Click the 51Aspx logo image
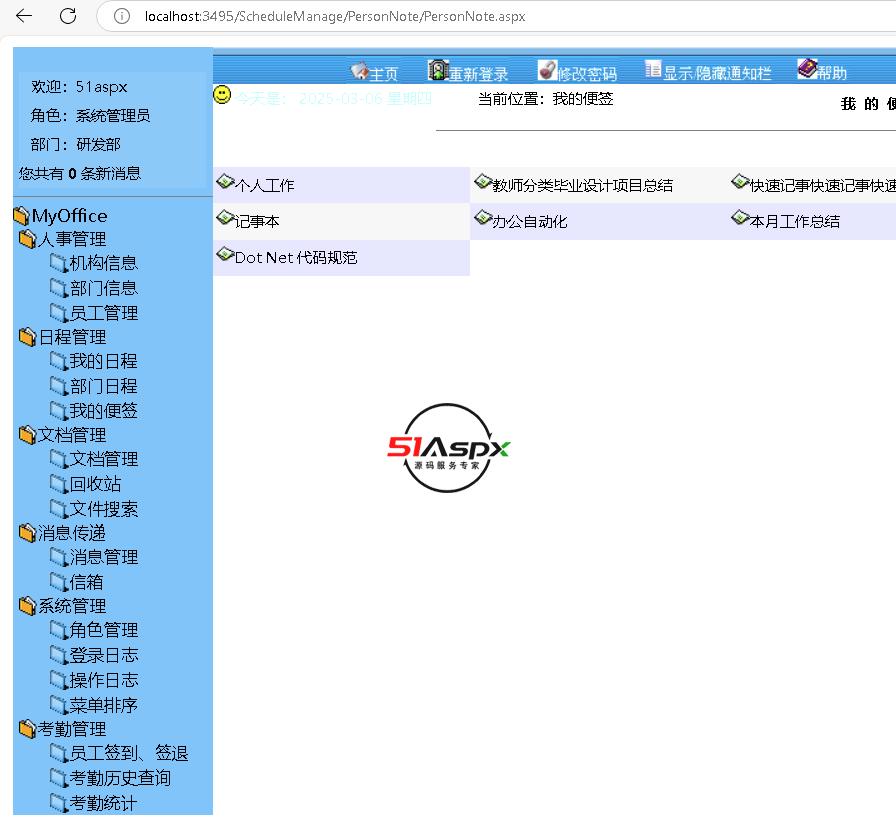This screenshot has width=896, height=825. tap(449, 448)
